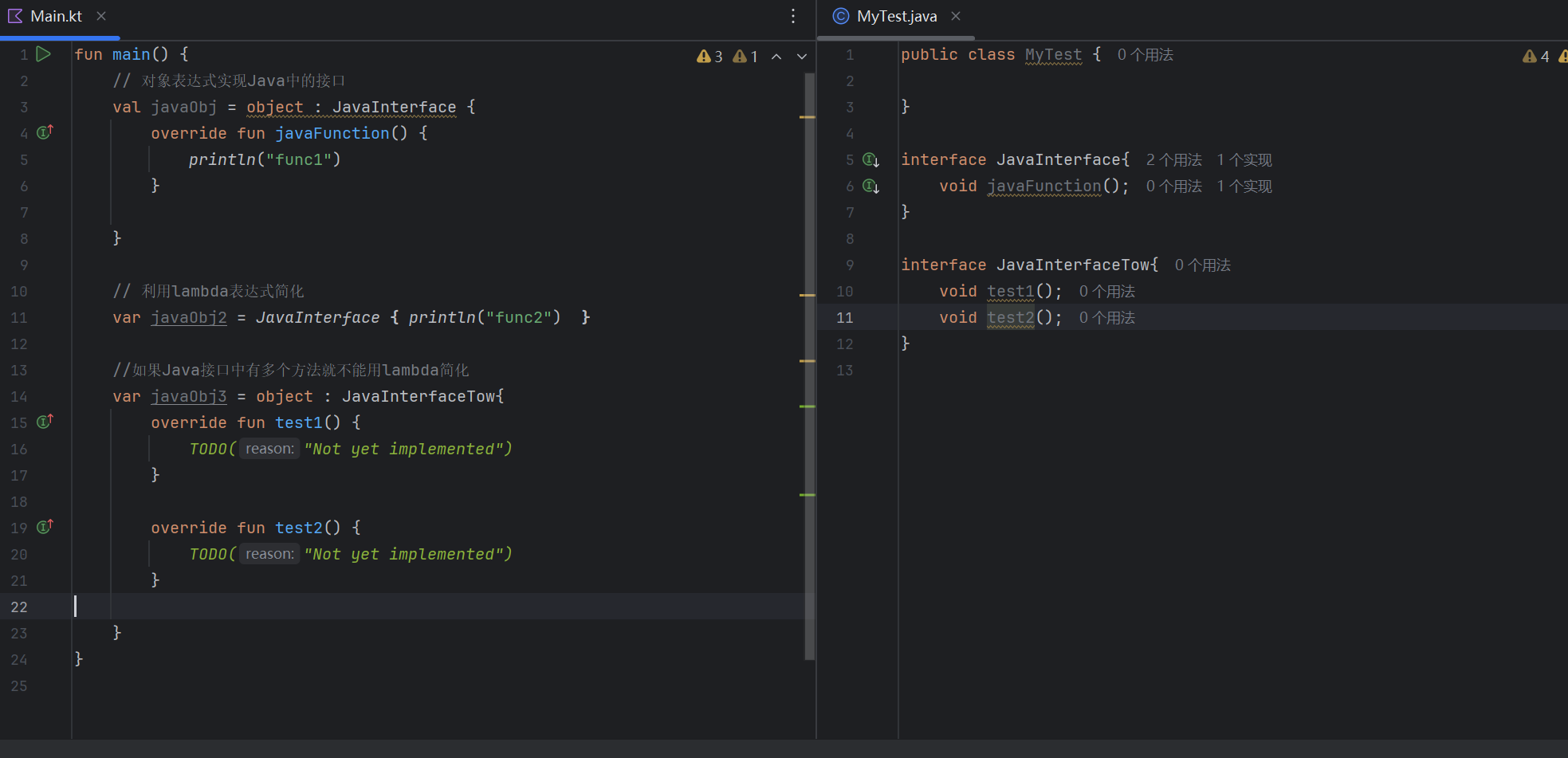
Task: Click '0 个用法' hint for MyTest class
Action: pos(1145,55)
